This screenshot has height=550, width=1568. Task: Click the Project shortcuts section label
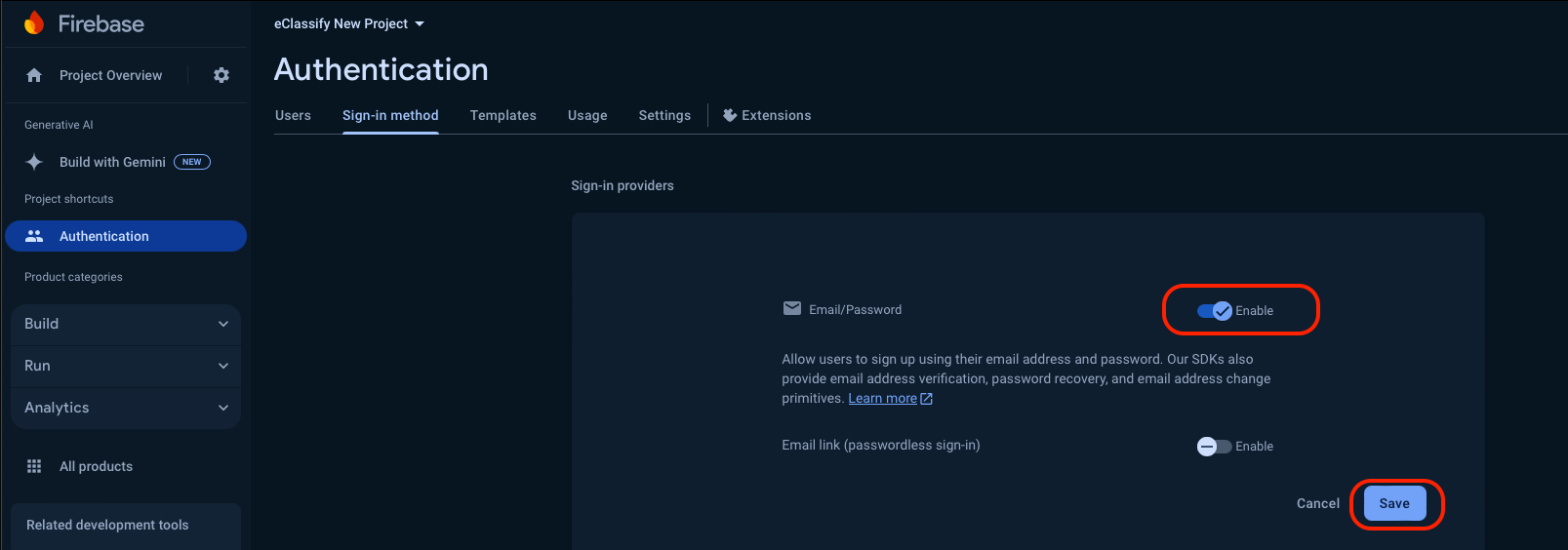point(69,199)
